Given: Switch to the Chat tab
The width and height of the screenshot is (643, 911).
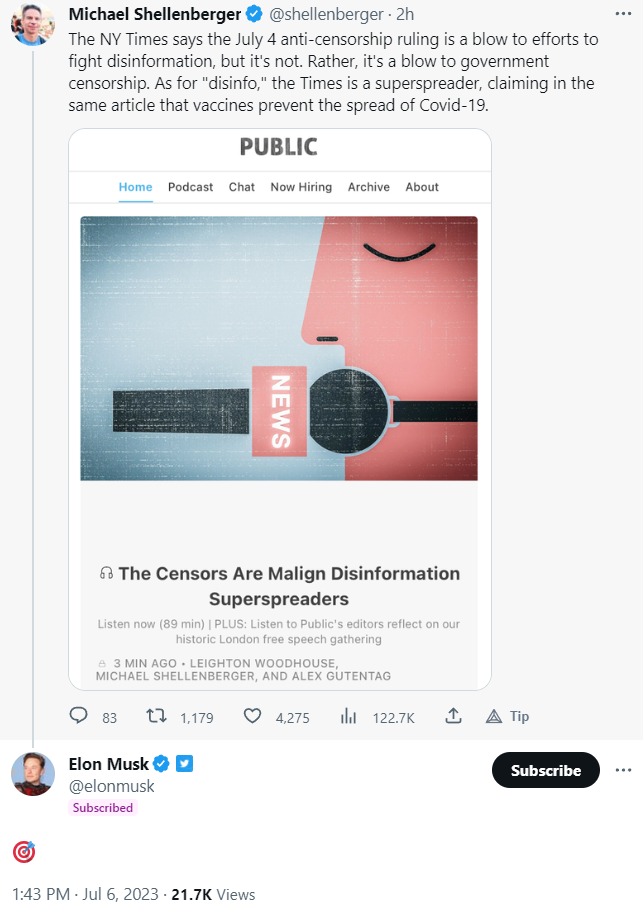Looking at the screenshot, I should point(242,187).
